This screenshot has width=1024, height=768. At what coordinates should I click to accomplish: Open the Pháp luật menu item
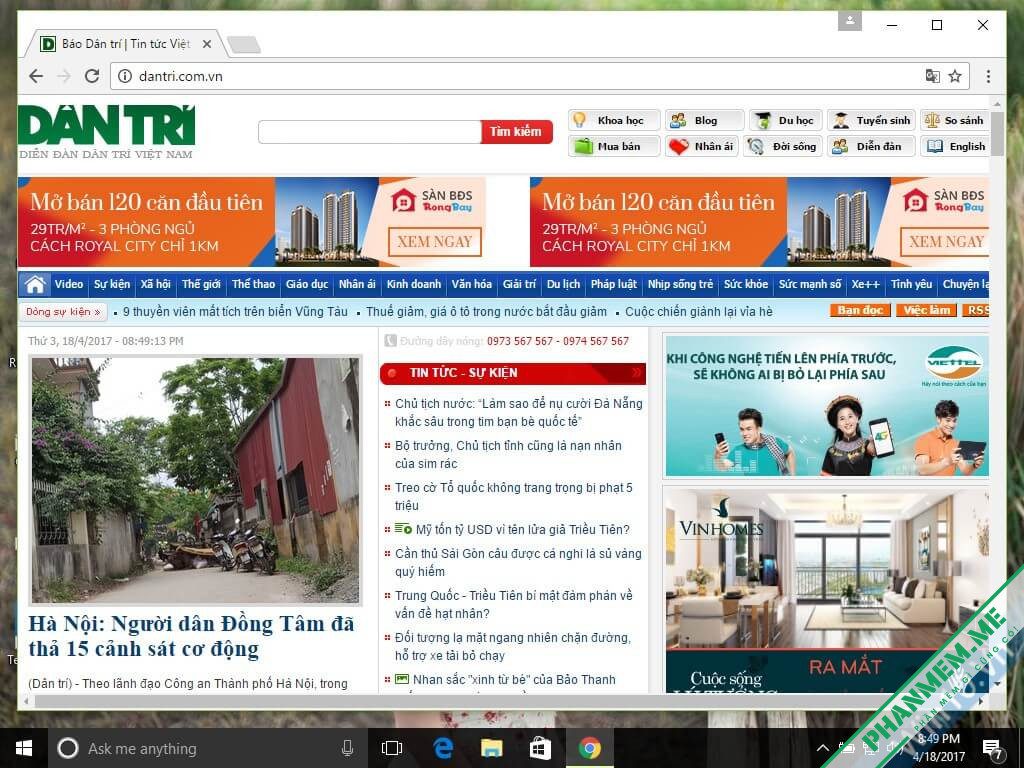point(614,284)
